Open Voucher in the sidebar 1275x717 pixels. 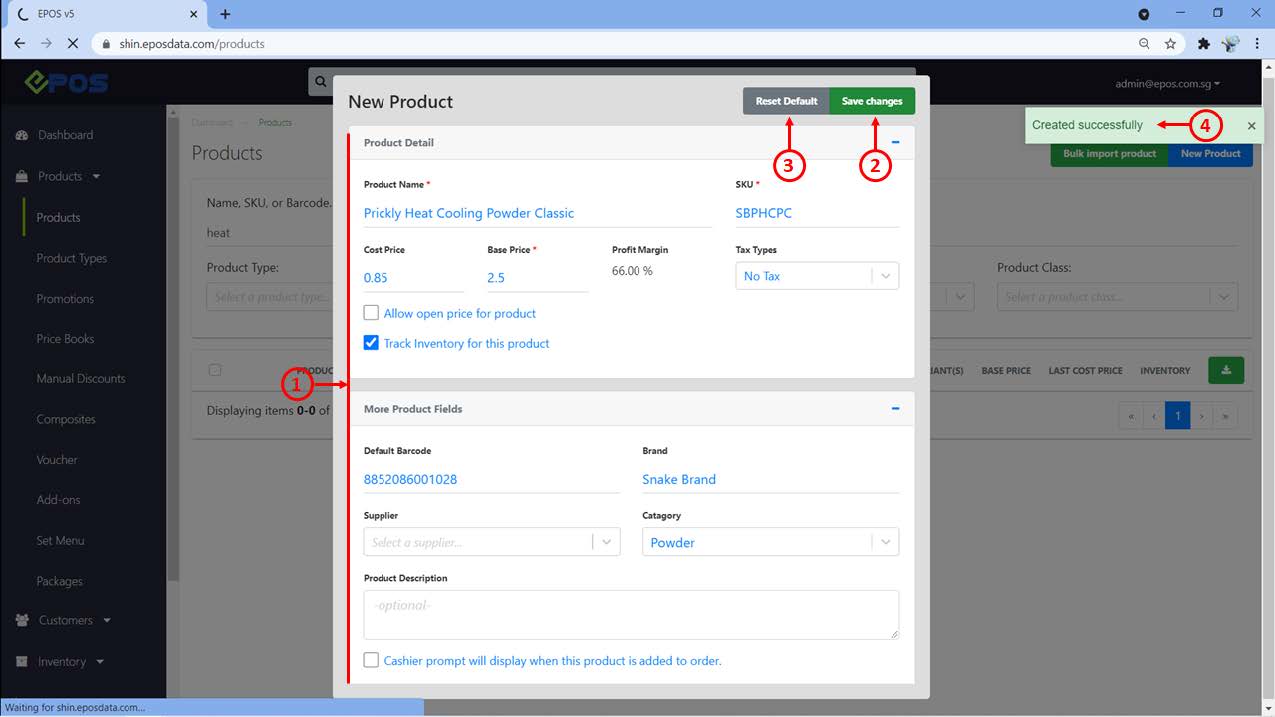click(x=57, y=460)
